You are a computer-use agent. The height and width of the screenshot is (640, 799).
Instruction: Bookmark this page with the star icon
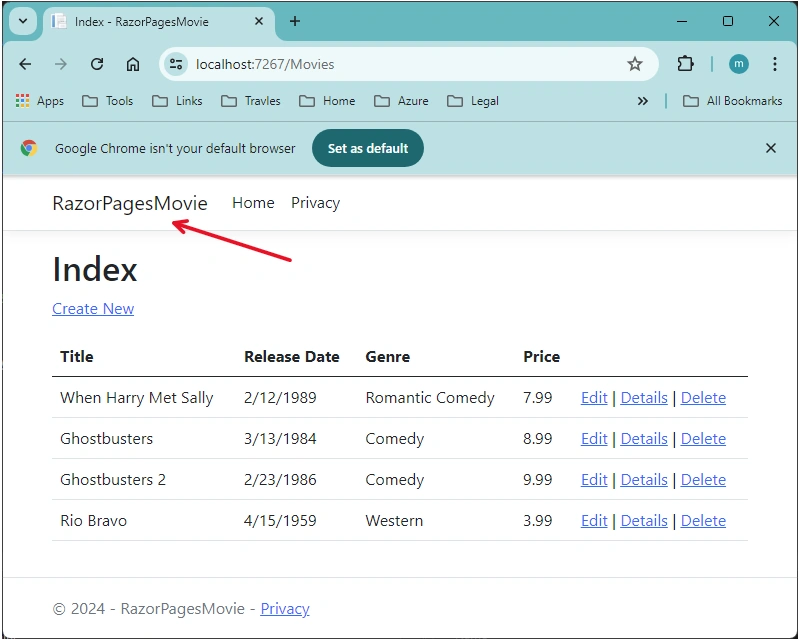pos(634,64)
